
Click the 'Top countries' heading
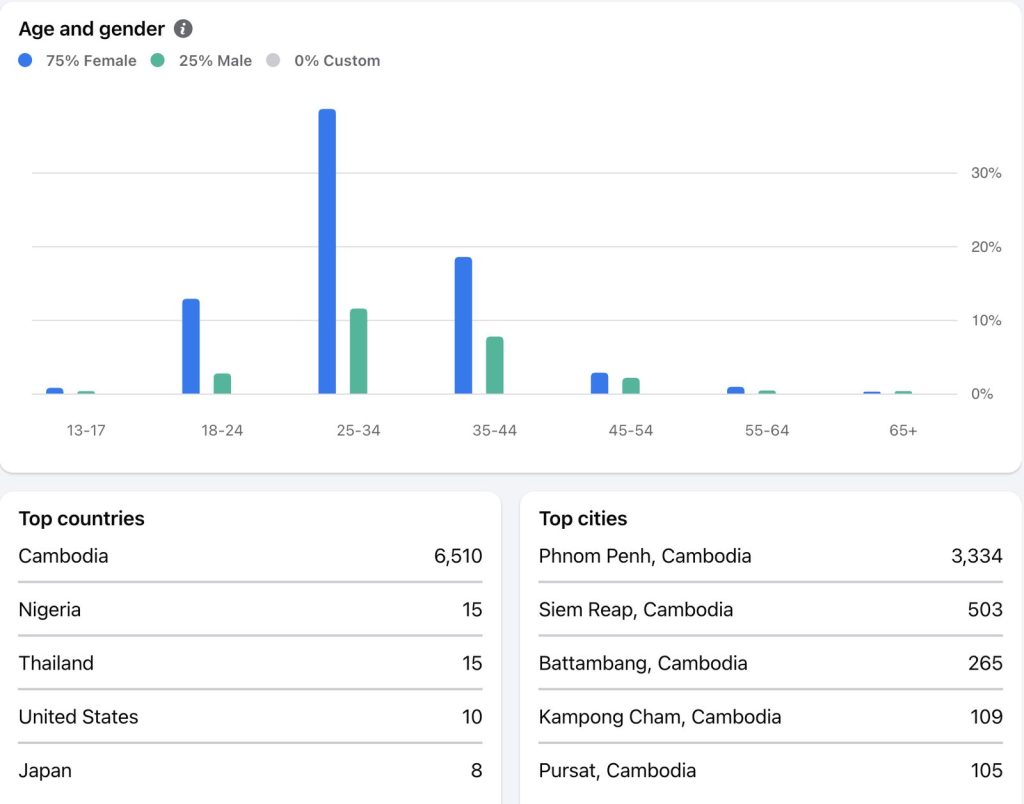coord(82,519)
